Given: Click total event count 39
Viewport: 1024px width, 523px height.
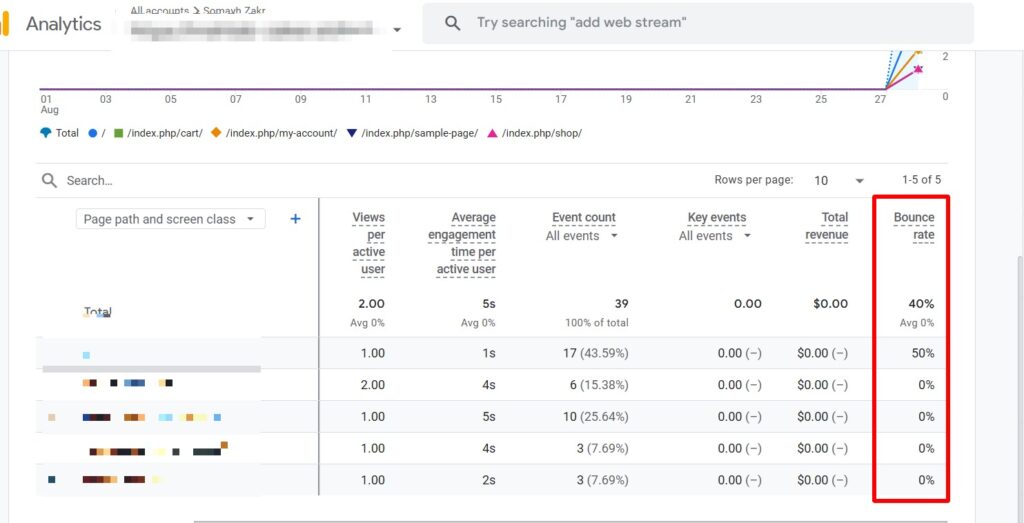Looking at the screenshot, I should tap(621, 304).
